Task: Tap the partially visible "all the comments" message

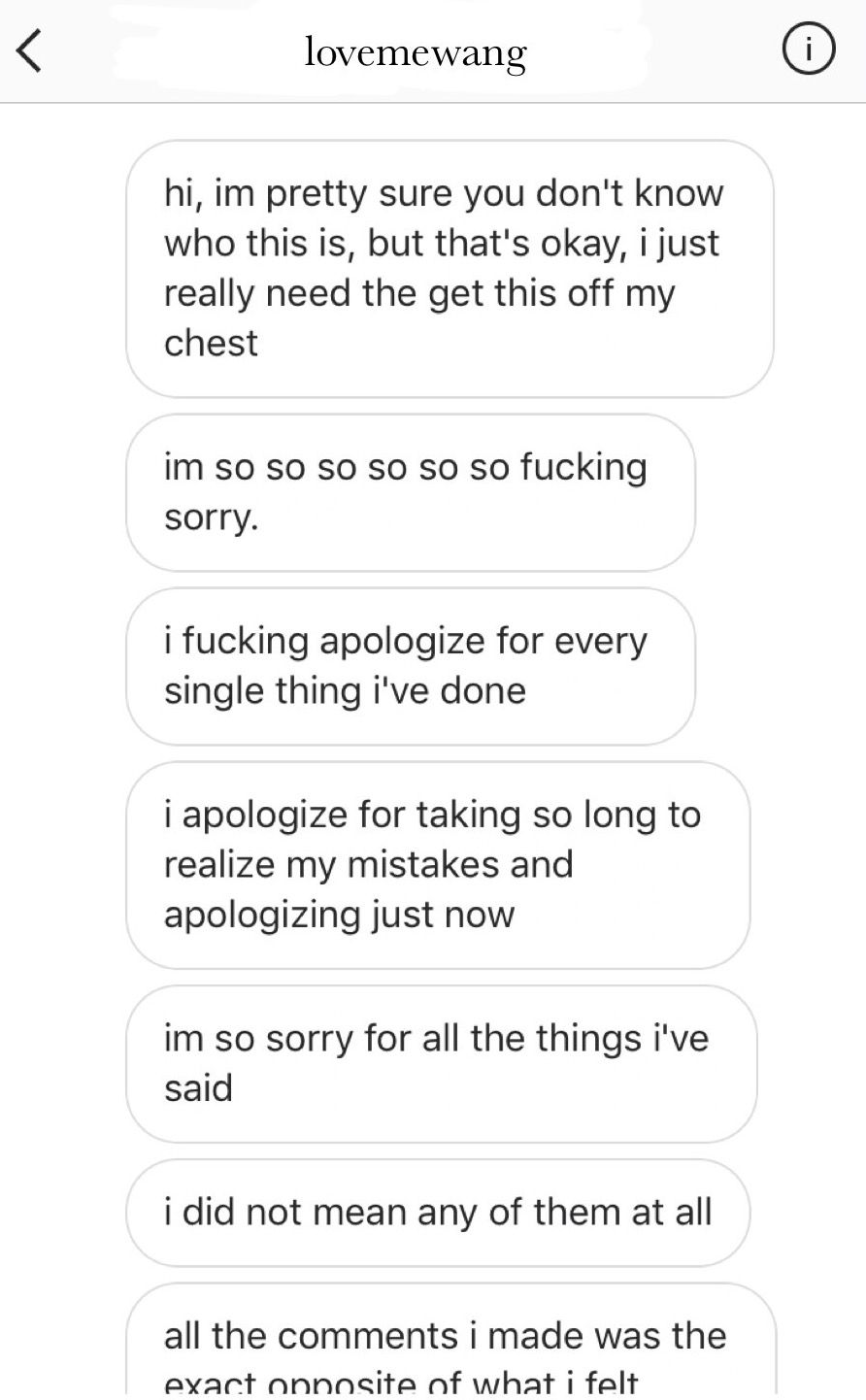Action: [x=449, y=1345]
